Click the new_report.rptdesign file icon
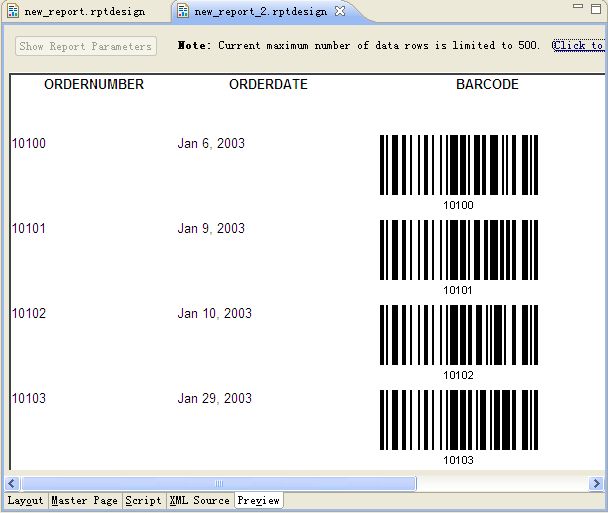 (14, 12)
